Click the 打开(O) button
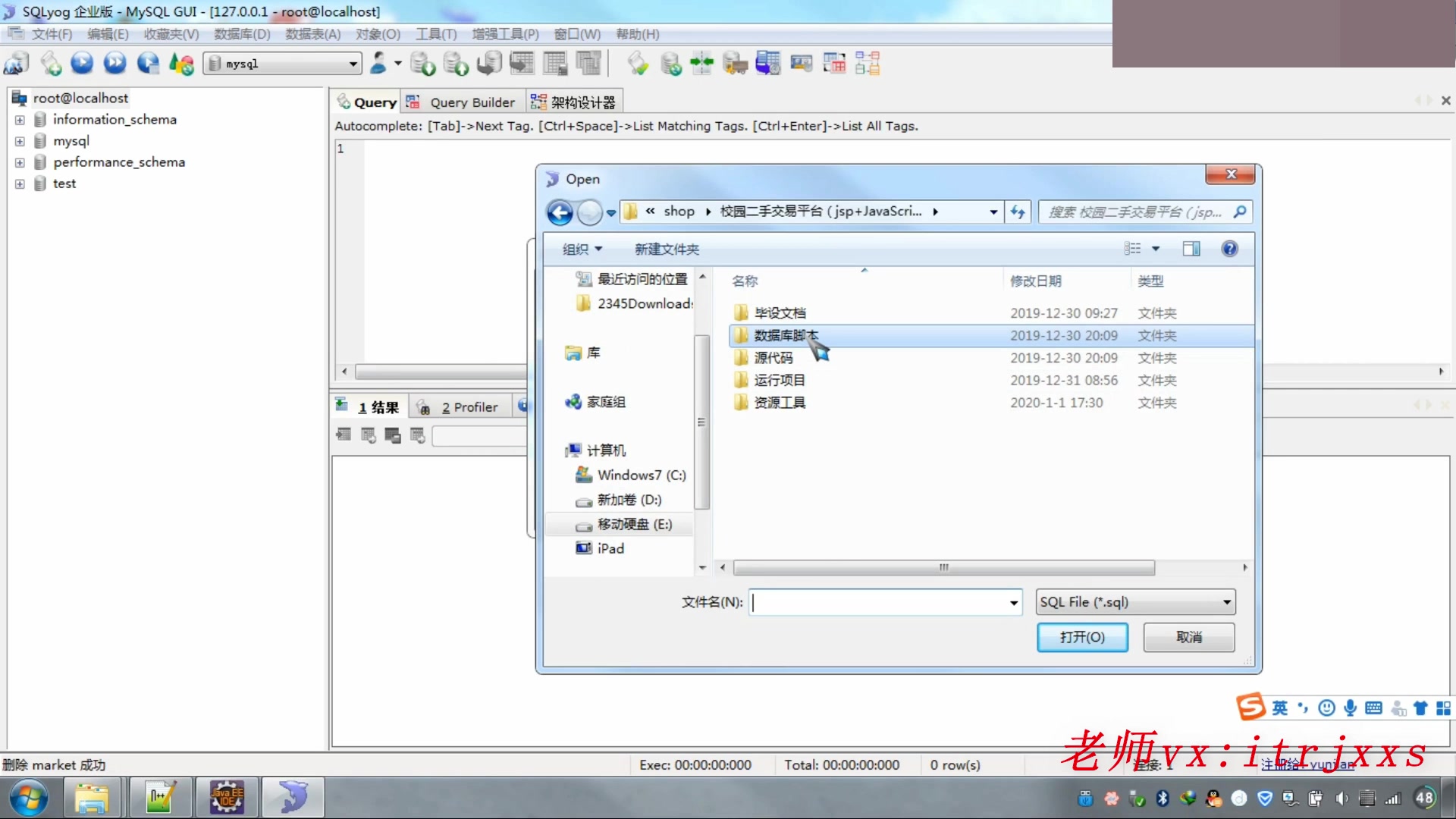Image resolution: width=1456 pixels, height=819 pixels. (1082, 637)
